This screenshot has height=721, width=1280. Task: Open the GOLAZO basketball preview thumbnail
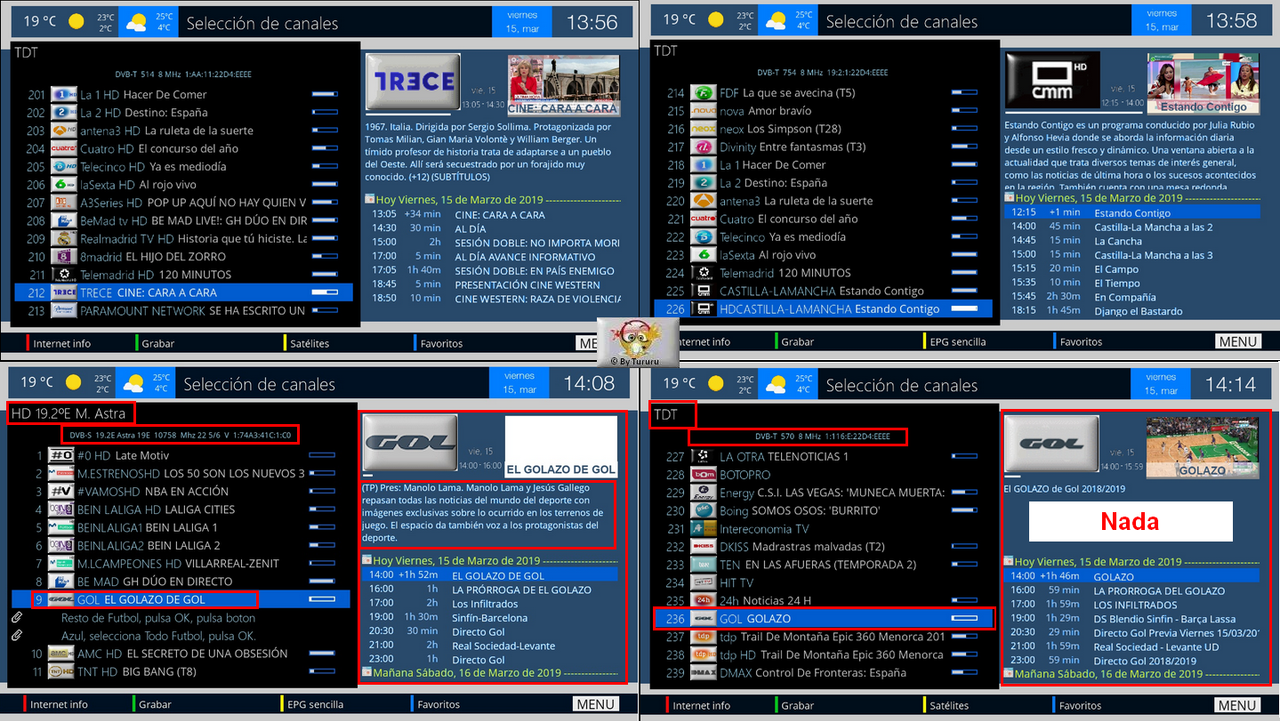[1202, 447]
